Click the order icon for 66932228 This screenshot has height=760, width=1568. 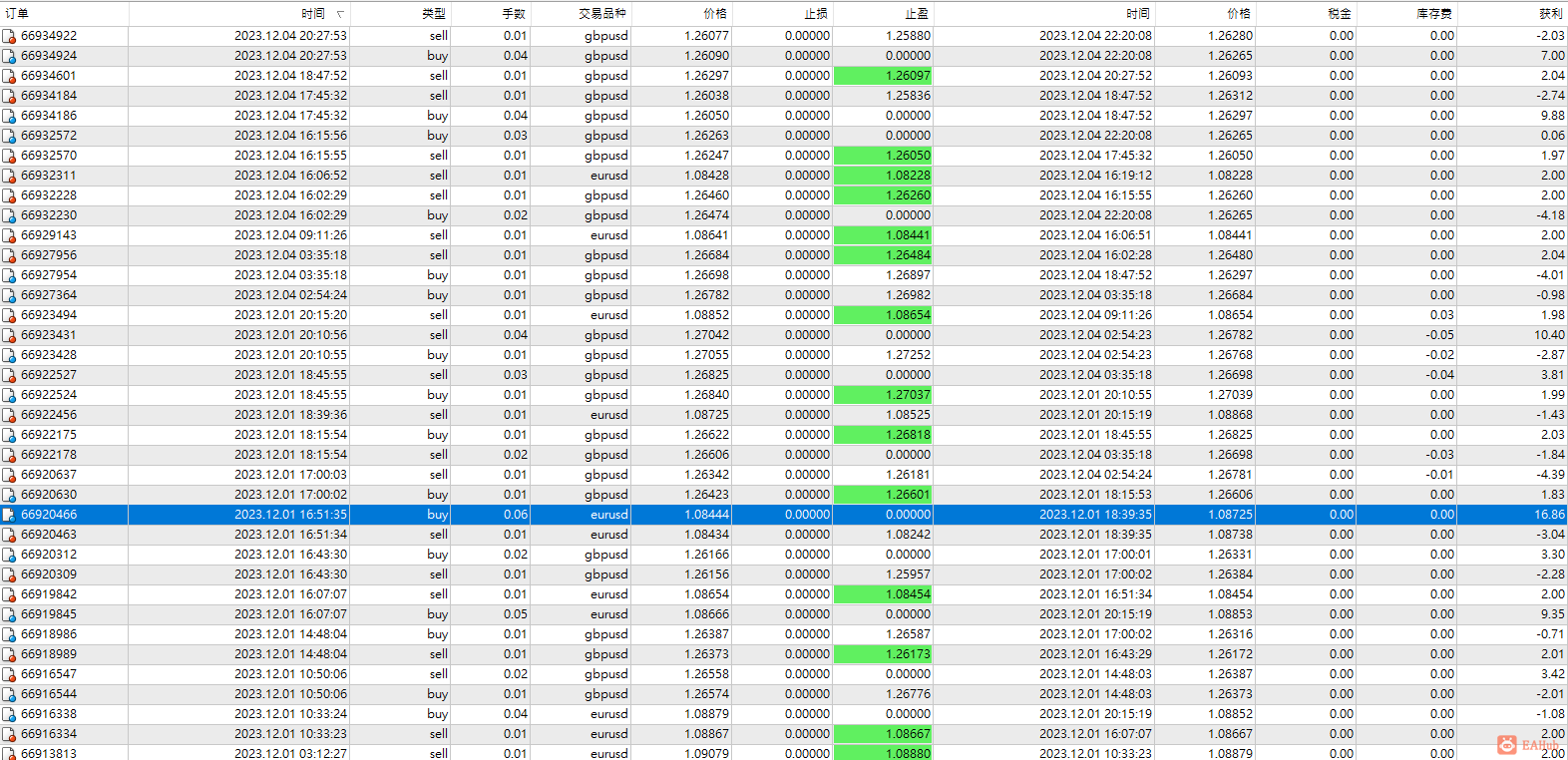point(9,195)
